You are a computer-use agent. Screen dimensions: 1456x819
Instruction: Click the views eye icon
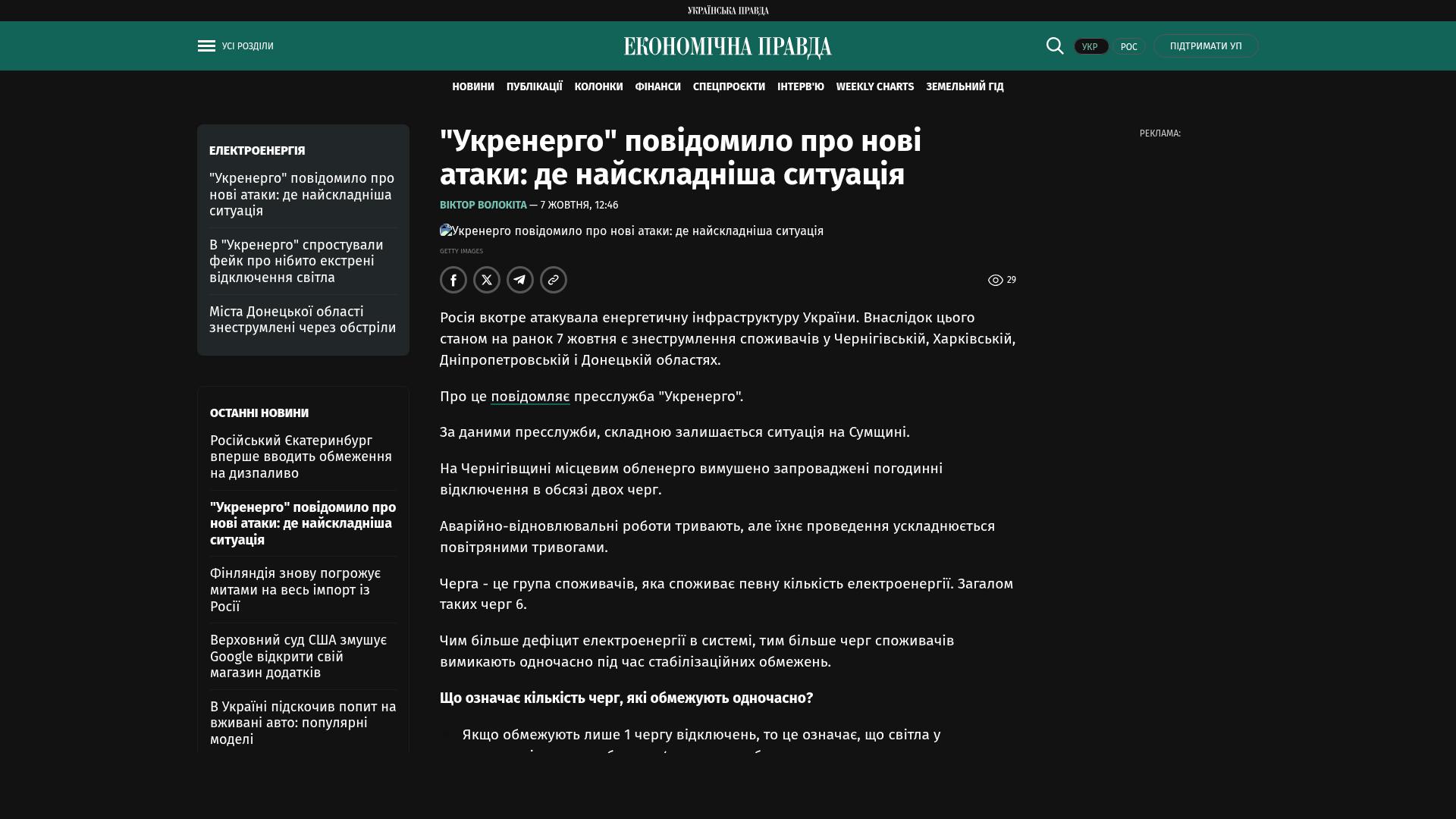tap(995, 281)
